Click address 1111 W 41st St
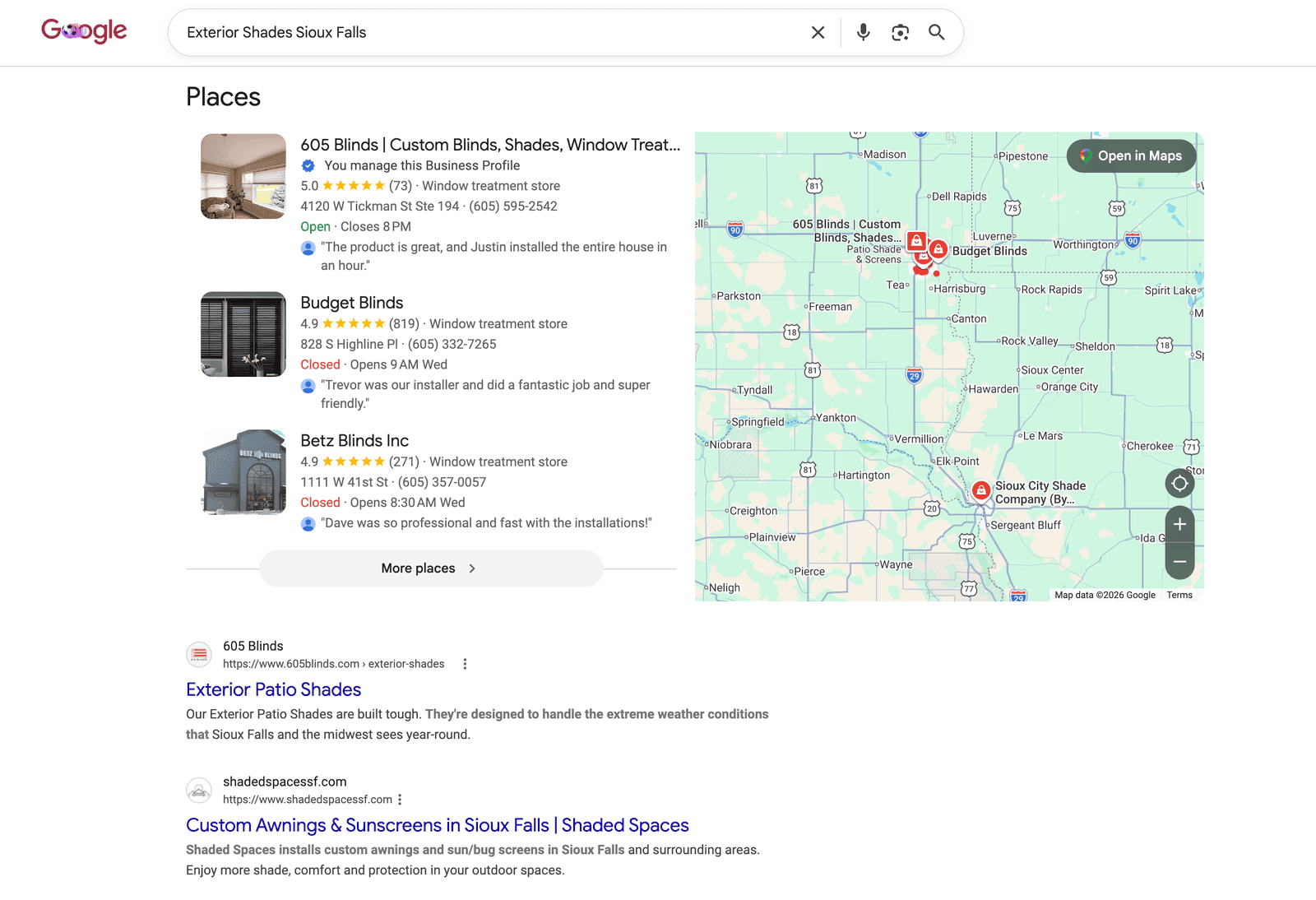The height and width of the screenshot is (900, 1316). pos(344,483)
